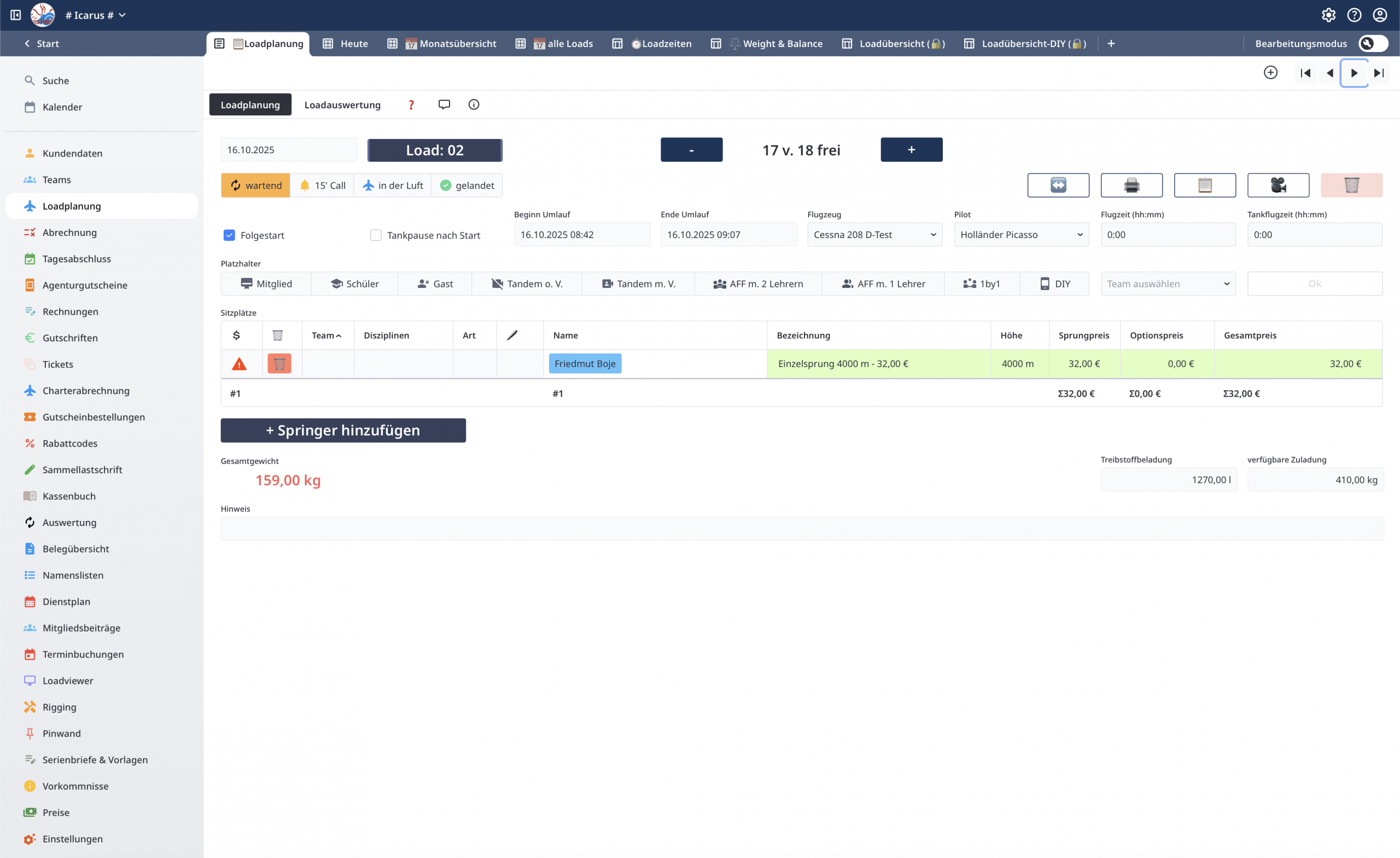
Task: Open the Team auswählen dropdown
Action: [1168, 284]
